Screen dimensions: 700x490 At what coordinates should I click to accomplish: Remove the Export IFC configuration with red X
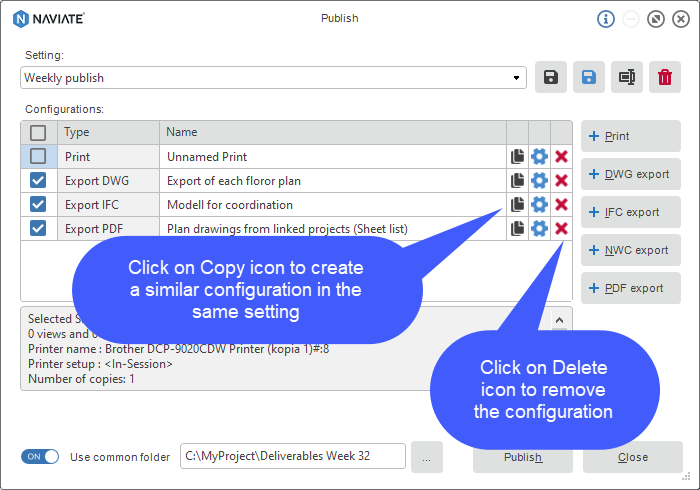(x=561, y=204)
